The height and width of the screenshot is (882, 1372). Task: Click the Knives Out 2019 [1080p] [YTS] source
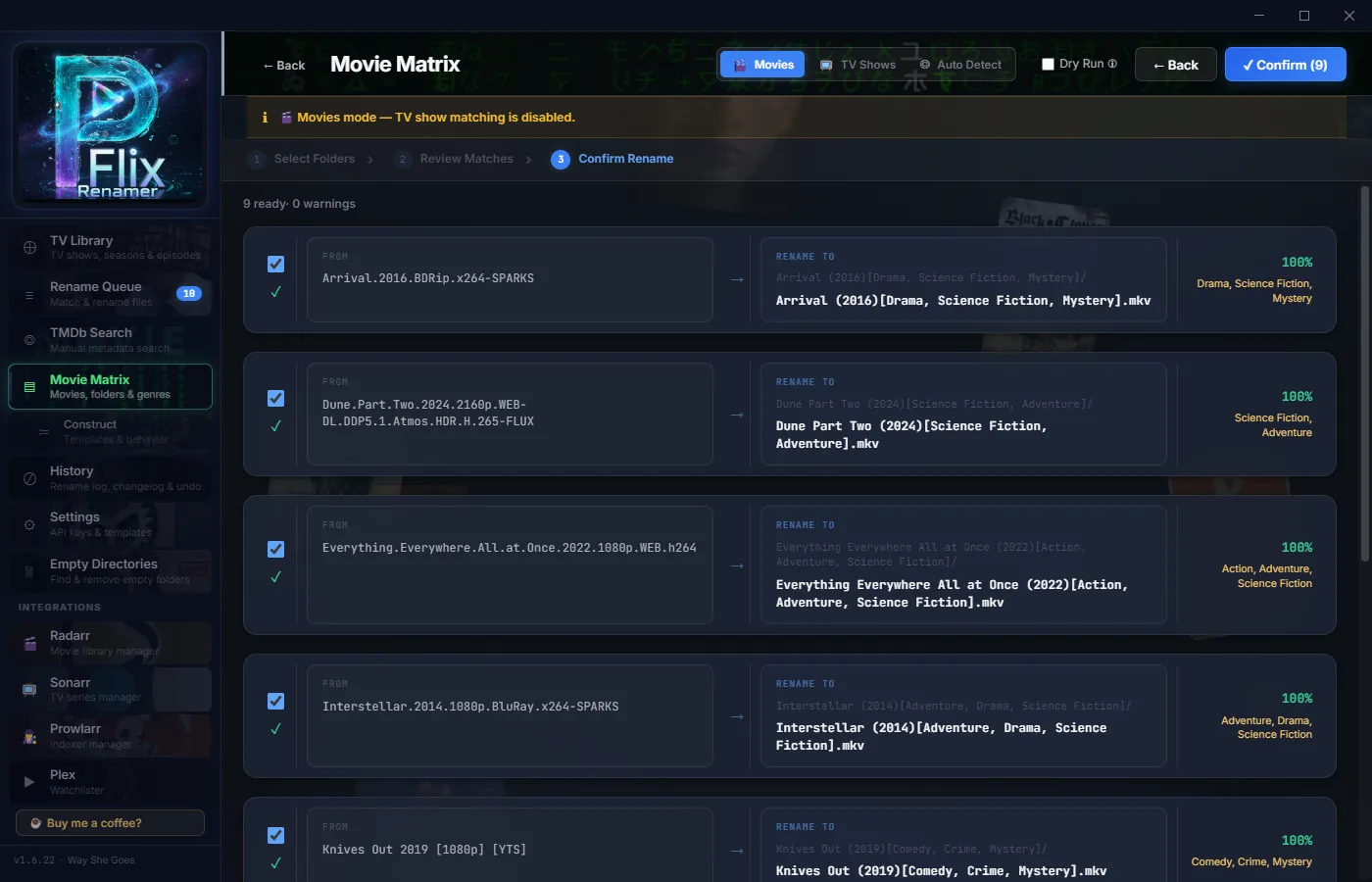424,850
